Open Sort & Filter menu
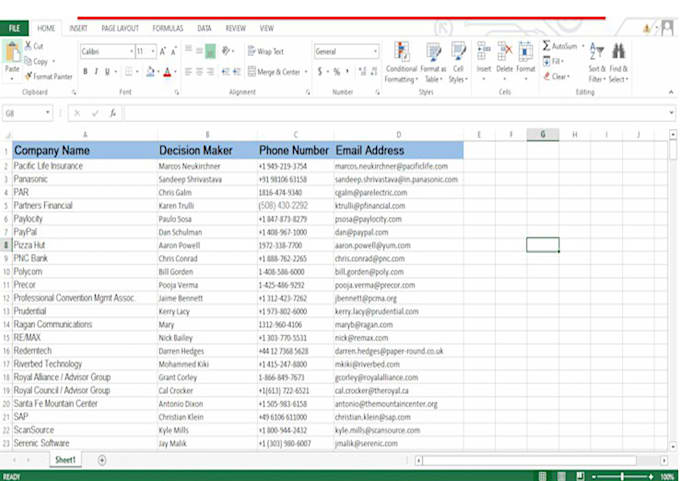 click(x=597, y=62)
